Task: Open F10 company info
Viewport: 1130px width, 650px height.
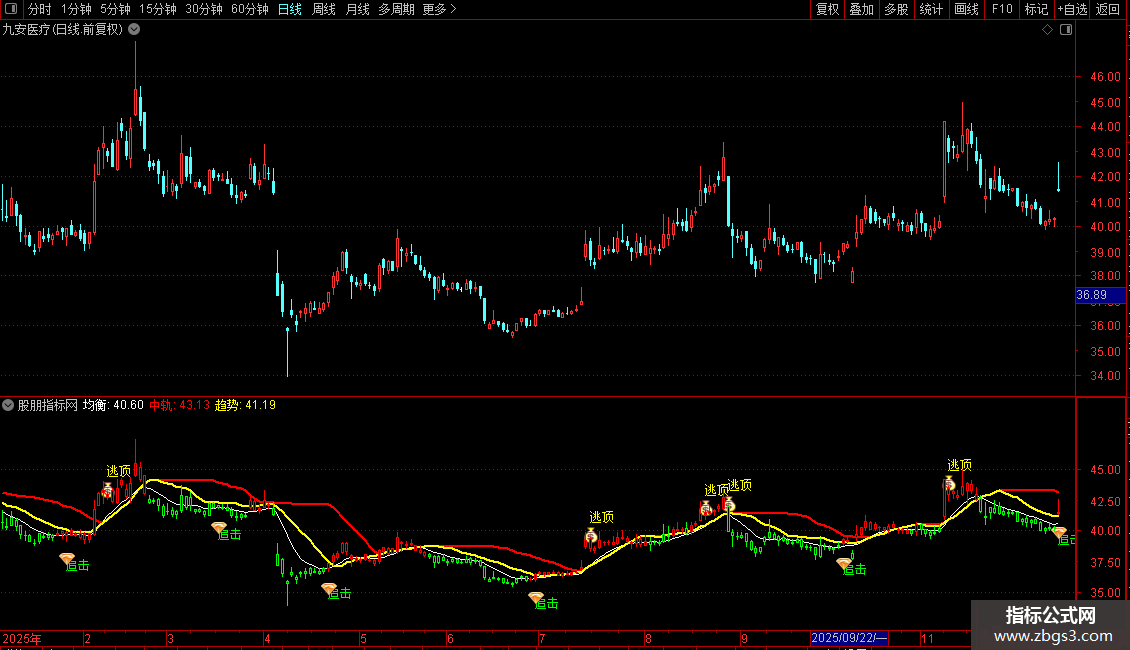Action: pos(1002,9)
